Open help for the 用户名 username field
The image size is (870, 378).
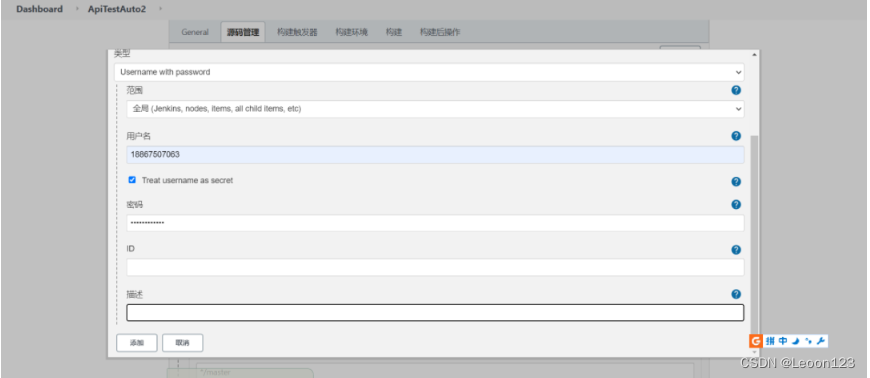coord(736,136)
